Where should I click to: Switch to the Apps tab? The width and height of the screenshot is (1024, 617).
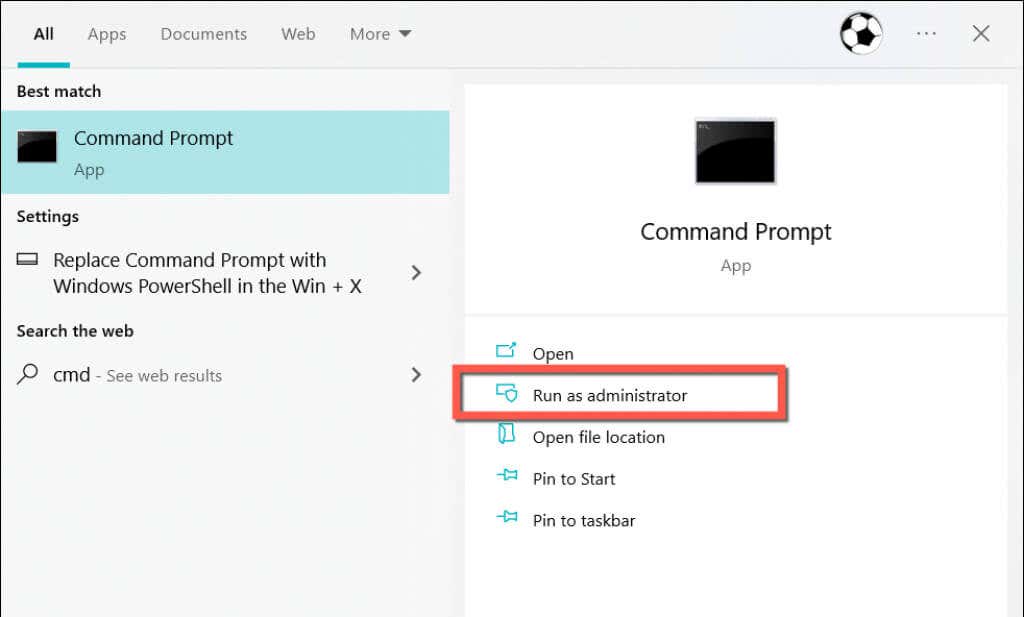(x=107, y=34)
